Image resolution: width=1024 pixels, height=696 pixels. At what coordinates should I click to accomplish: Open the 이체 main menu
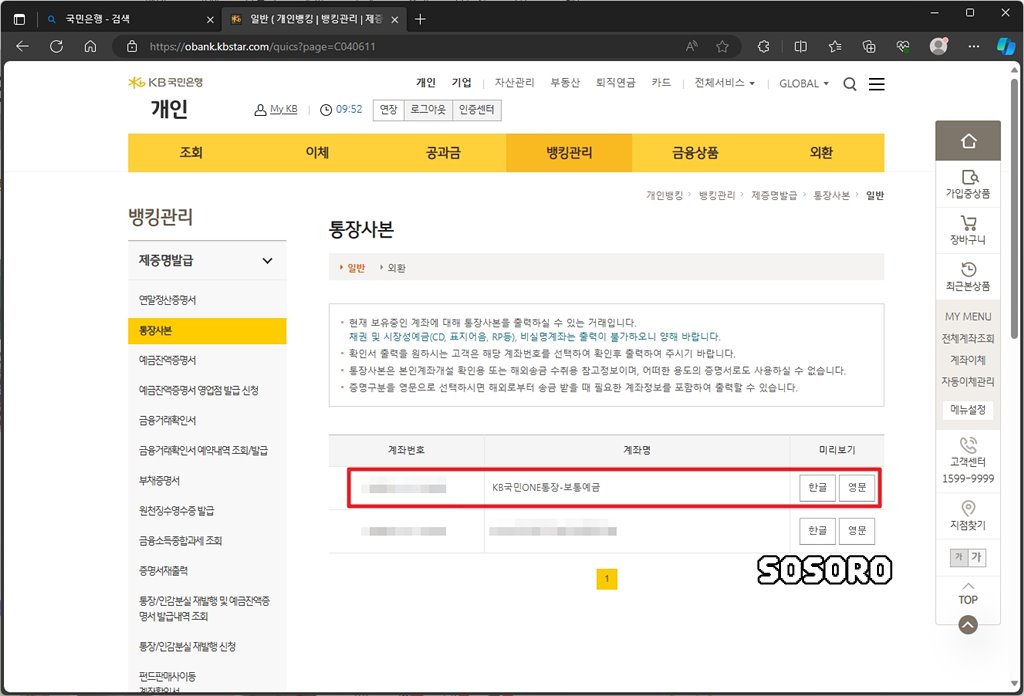[x=317, y=153]
